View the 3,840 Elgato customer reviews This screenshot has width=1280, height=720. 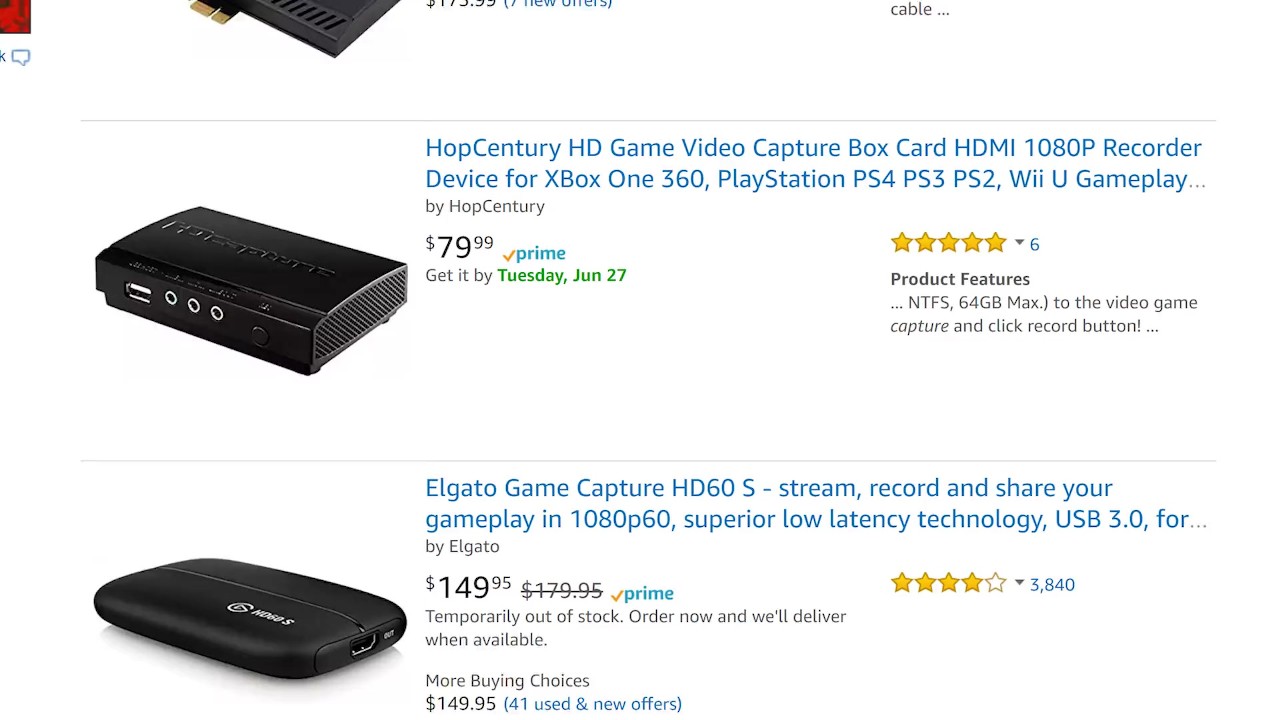1052,584
